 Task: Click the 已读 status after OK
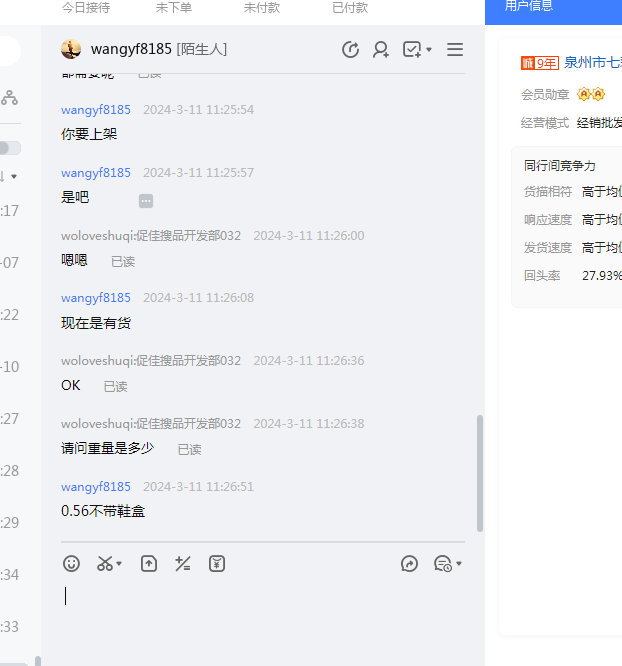tap(116, 387)
